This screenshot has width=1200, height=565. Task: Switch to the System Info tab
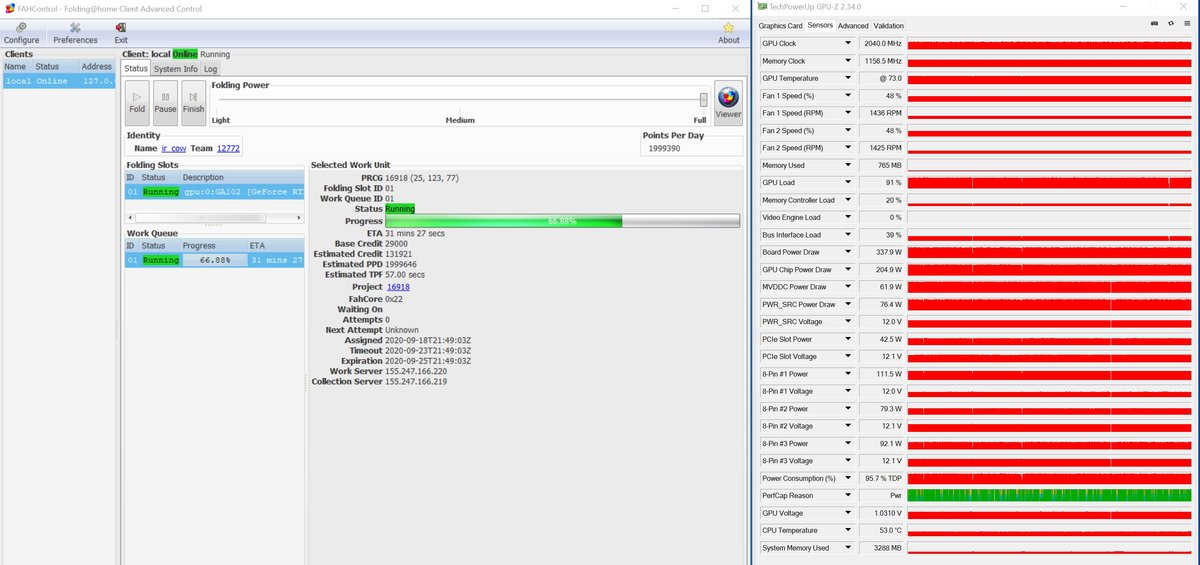pyautogui.click(x=176, y=69)
